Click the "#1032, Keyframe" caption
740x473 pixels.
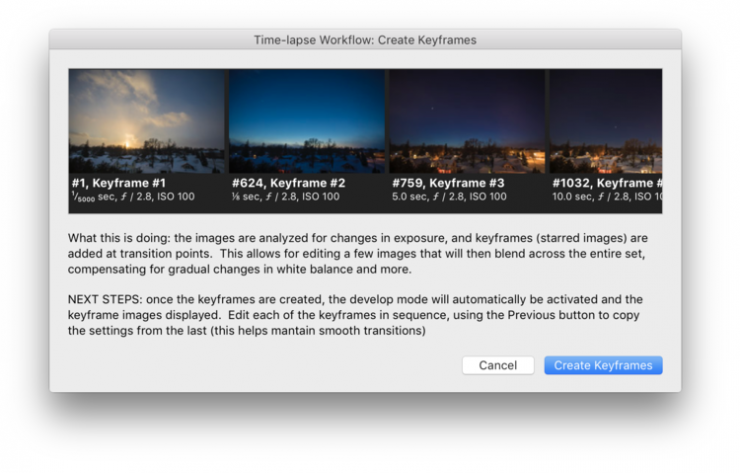606,184
